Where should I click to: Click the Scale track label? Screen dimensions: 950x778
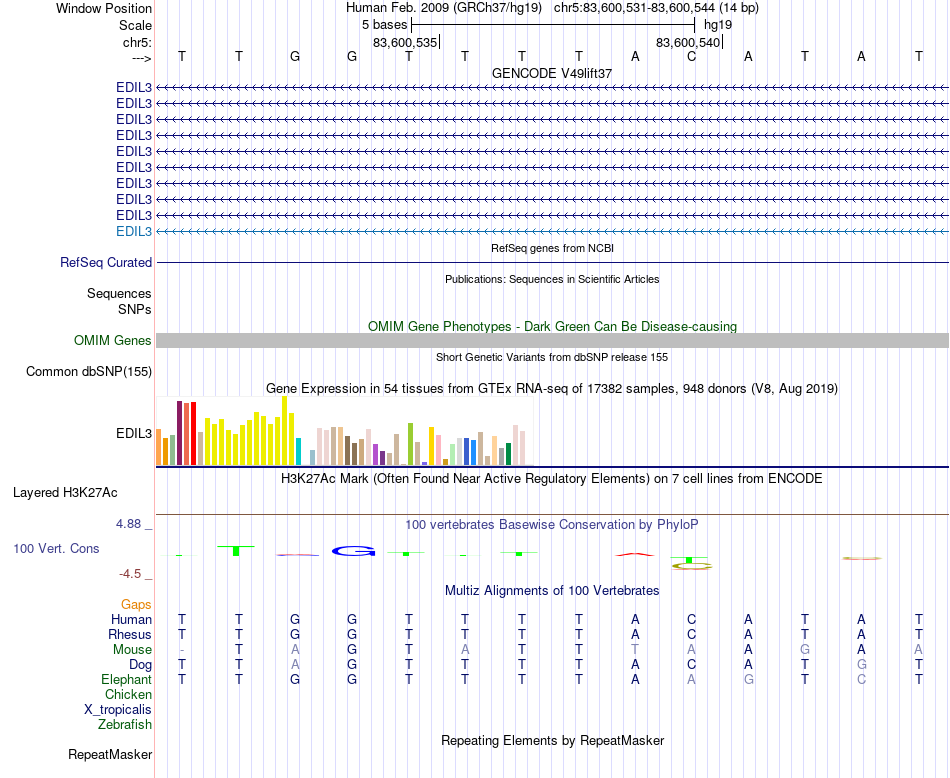click(135, 25)
